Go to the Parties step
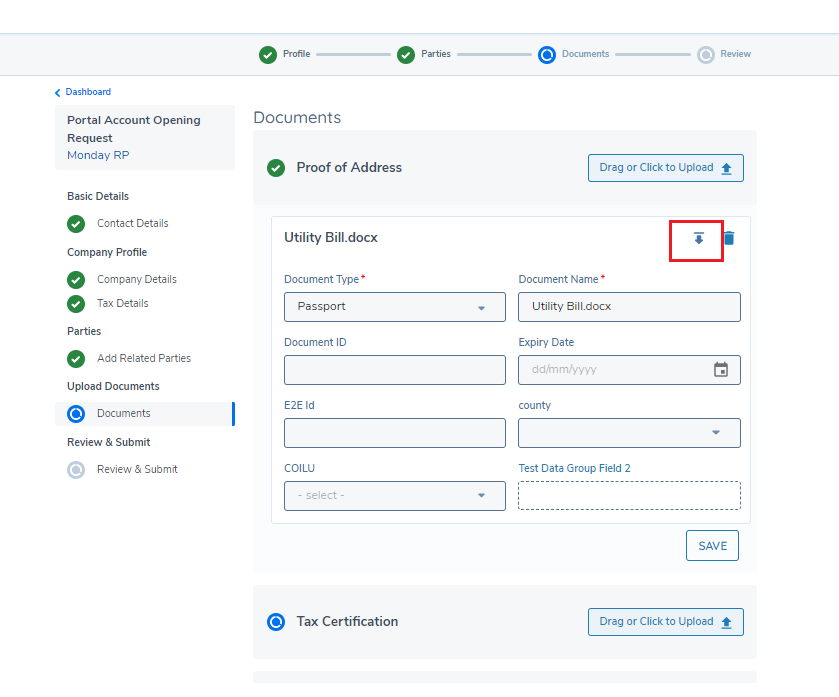The width and height of the screenshot is (839, 697). click(434, 54)
